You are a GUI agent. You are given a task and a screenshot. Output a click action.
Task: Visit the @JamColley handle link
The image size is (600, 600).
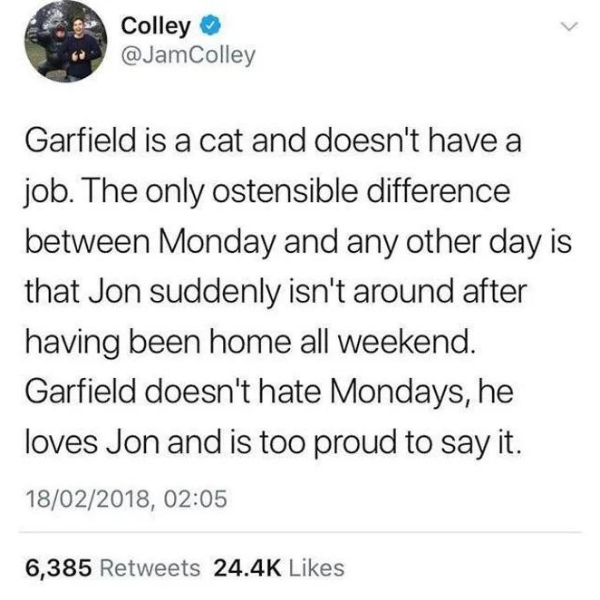[188, 55]
